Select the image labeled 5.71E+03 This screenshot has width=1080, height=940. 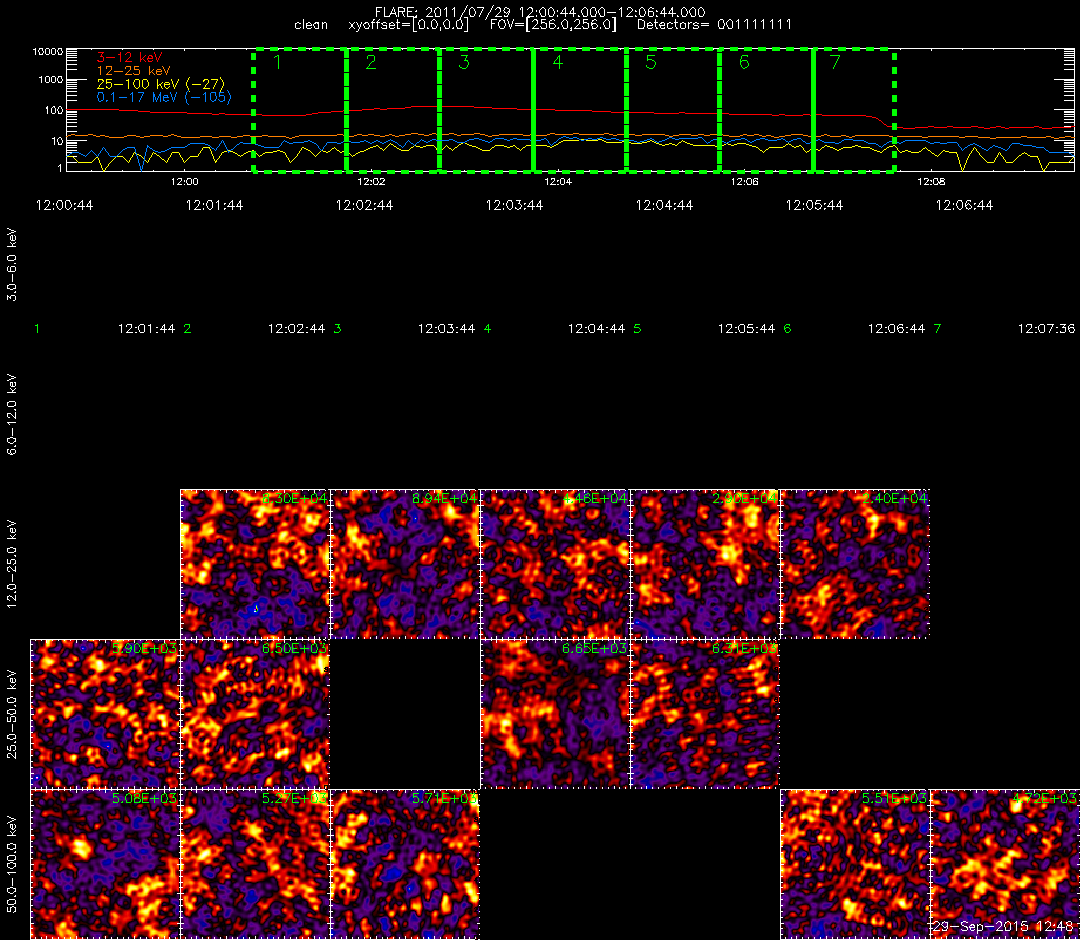coord(405,864)
